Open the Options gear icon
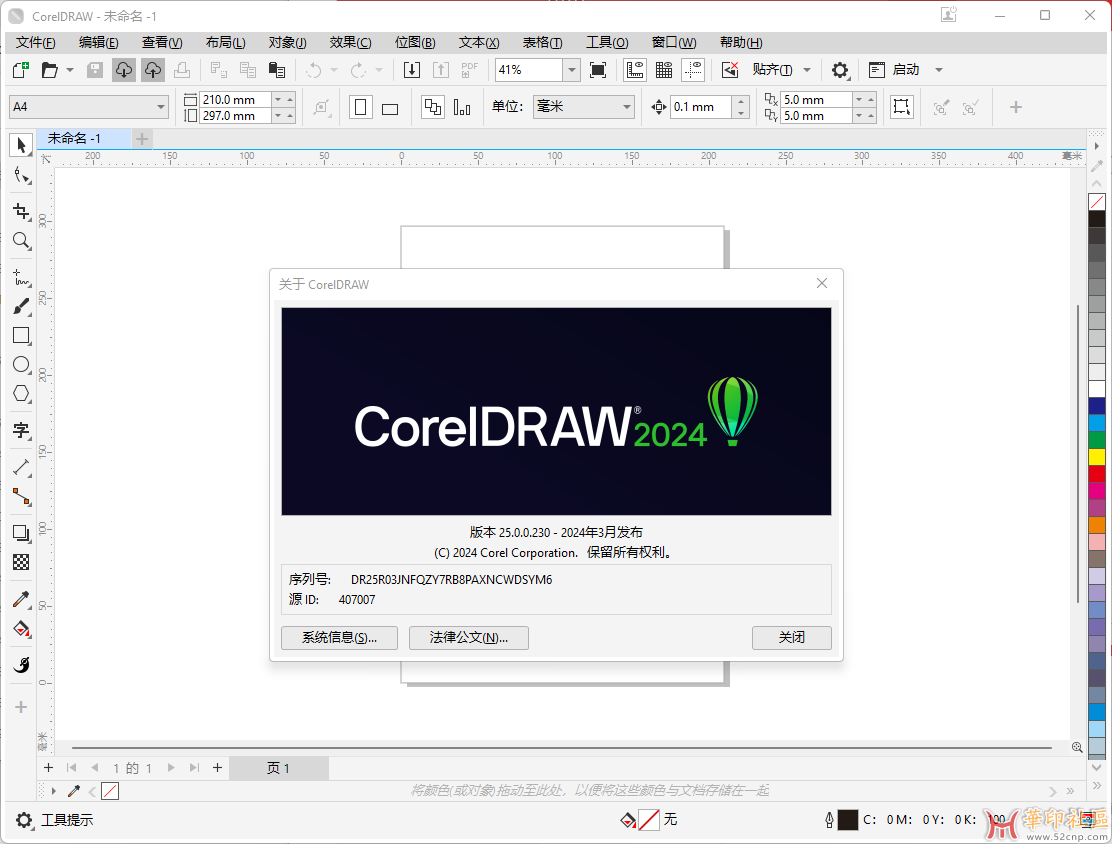The image size is (1112, 844). [840, 70]
